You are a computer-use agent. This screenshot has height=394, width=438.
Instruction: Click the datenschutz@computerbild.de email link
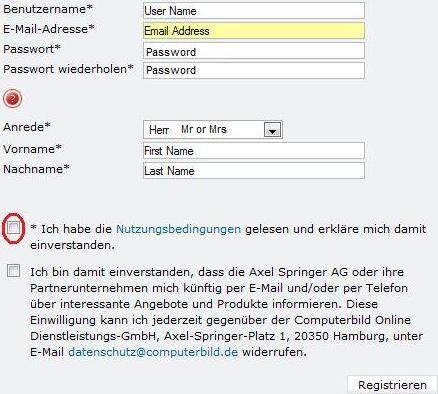point(153,352)
